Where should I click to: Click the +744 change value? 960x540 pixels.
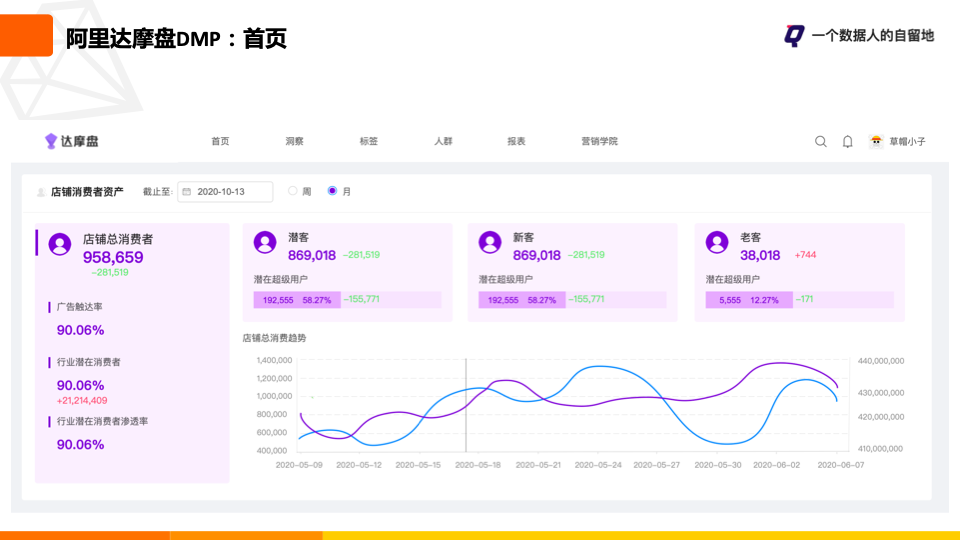coord(805,255)
